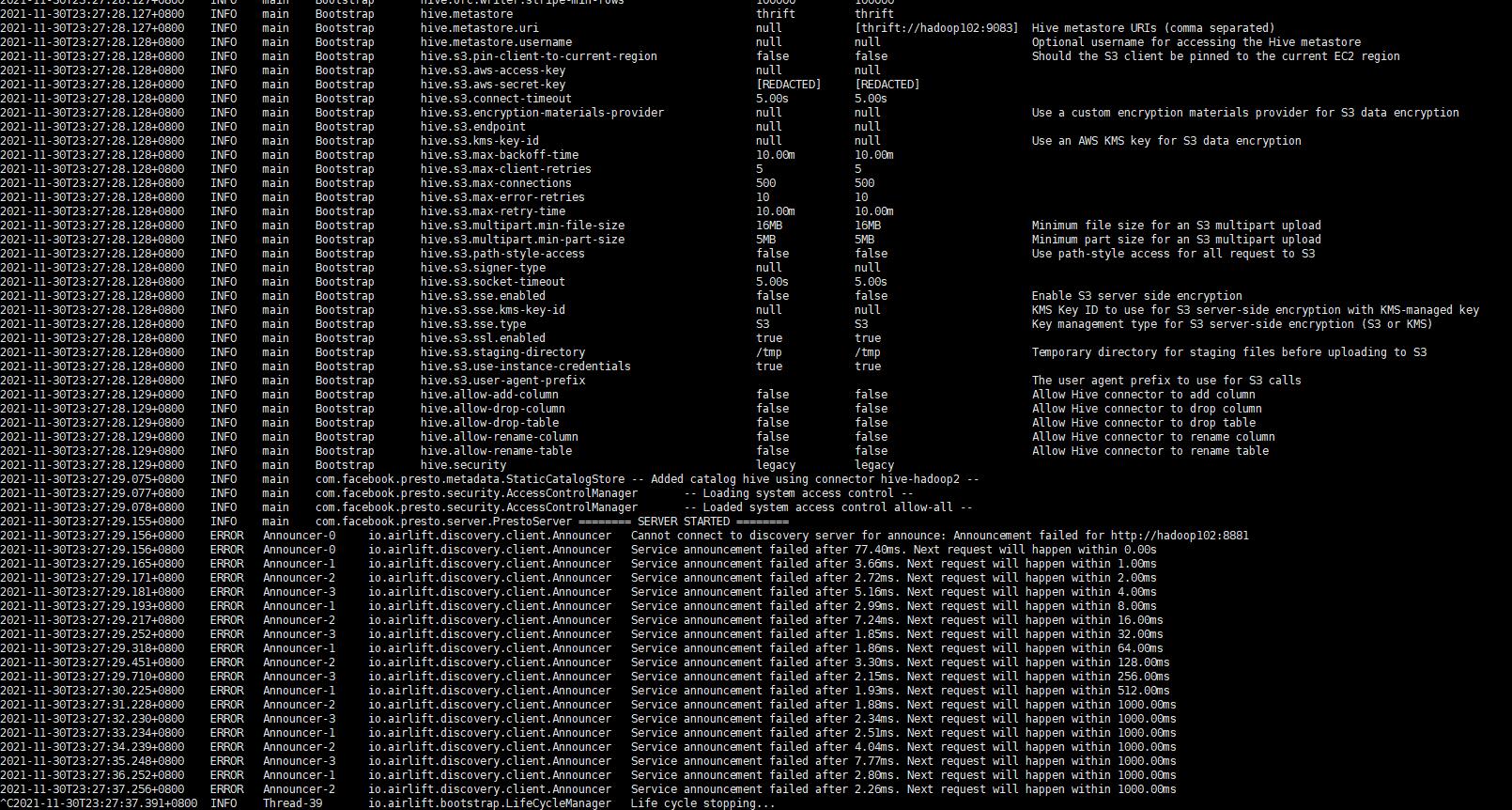
Task: Select hive.s3.pin-client-to-current-region property
Action: [x=539, y=56]
